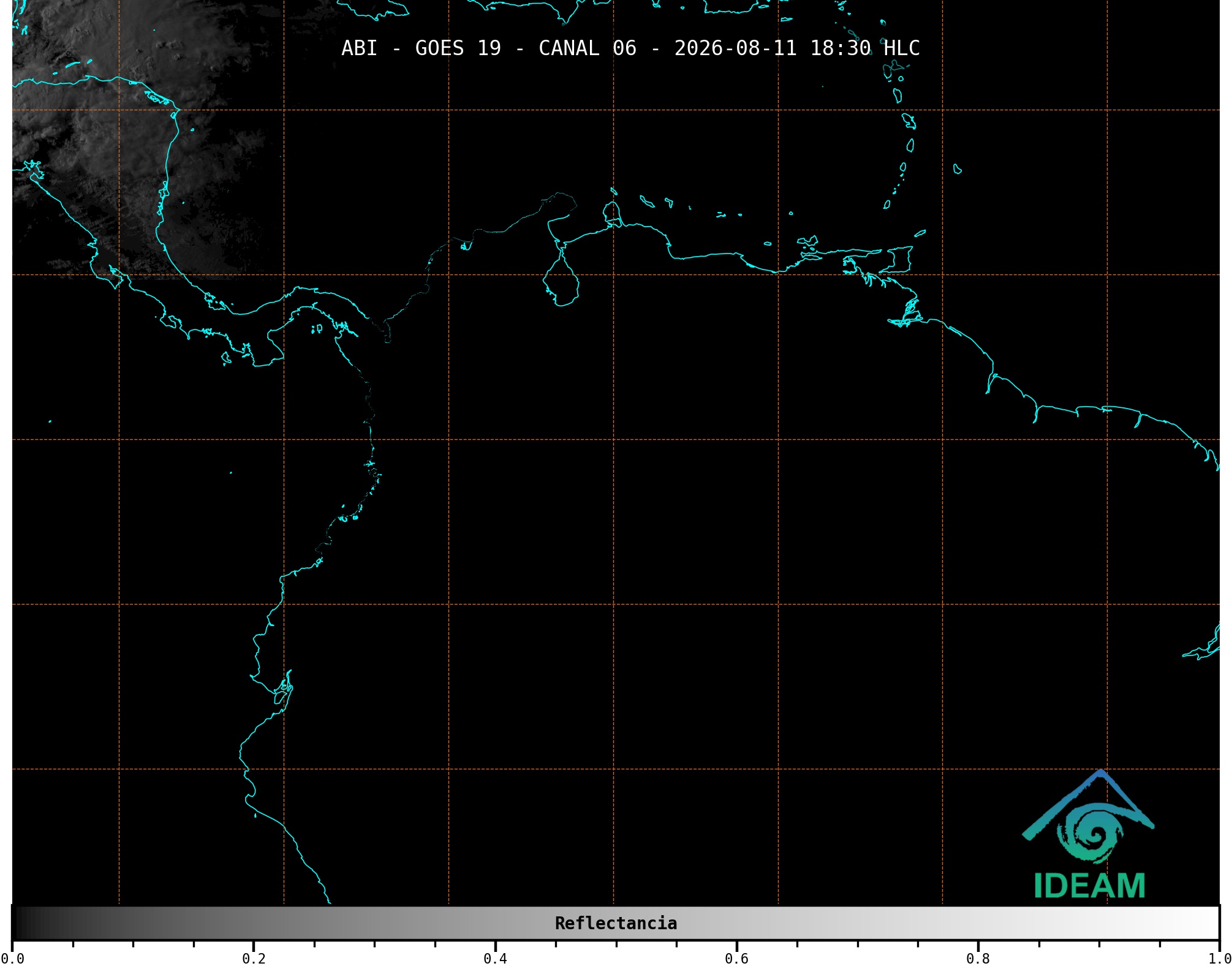
Task: Click the colorbar at the 0.2 tick
Action: tap(254, 923)
